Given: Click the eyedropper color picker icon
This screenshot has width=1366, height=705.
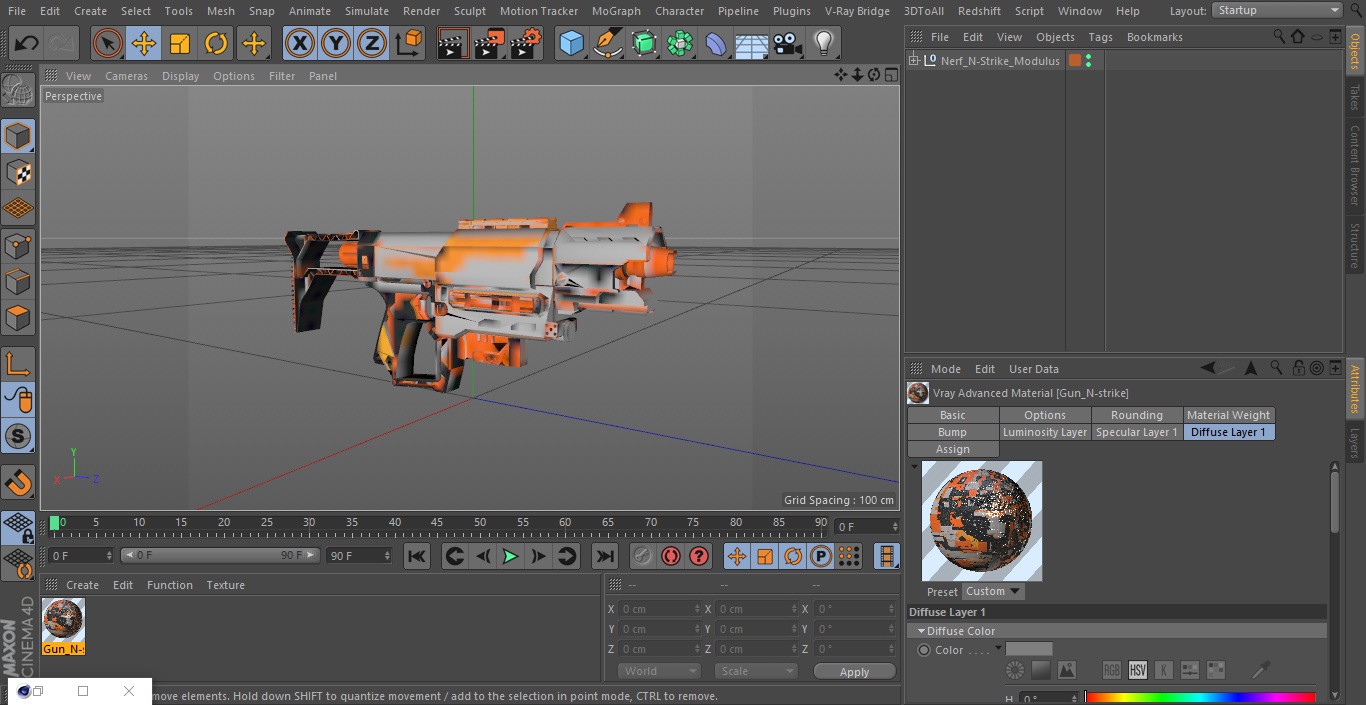Looking at the screenshot, I should 1261,669.
